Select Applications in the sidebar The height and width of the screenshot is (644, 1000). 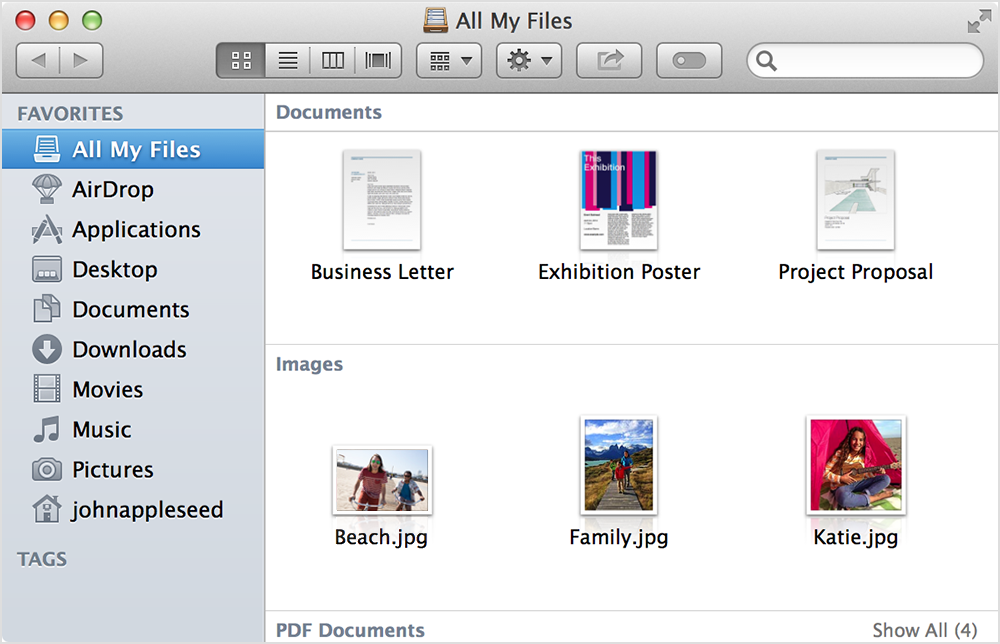coord(133,230)
